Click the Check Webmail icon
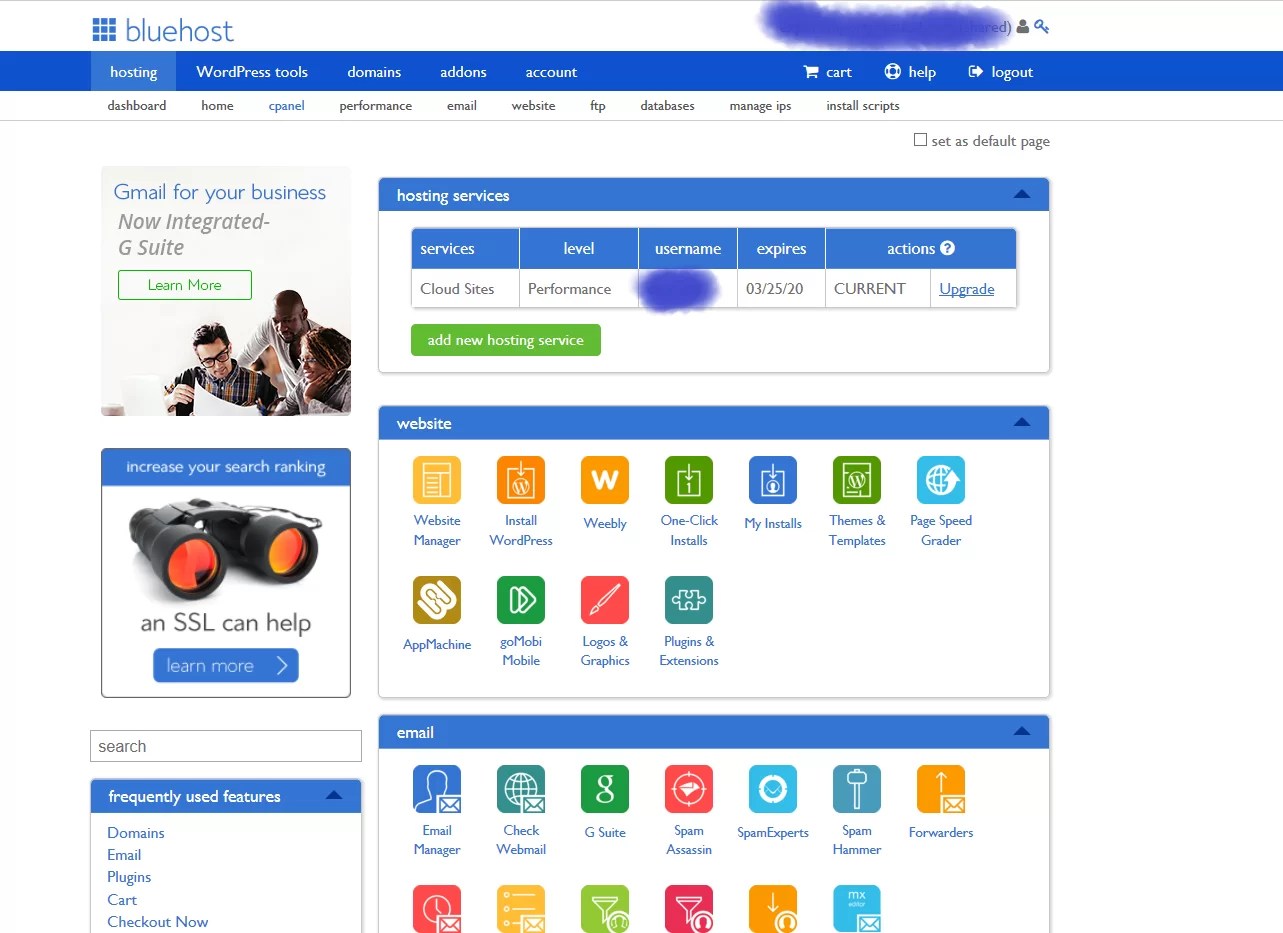The width and height of the screenshot is (1283, 933). (x=521, y=789)
